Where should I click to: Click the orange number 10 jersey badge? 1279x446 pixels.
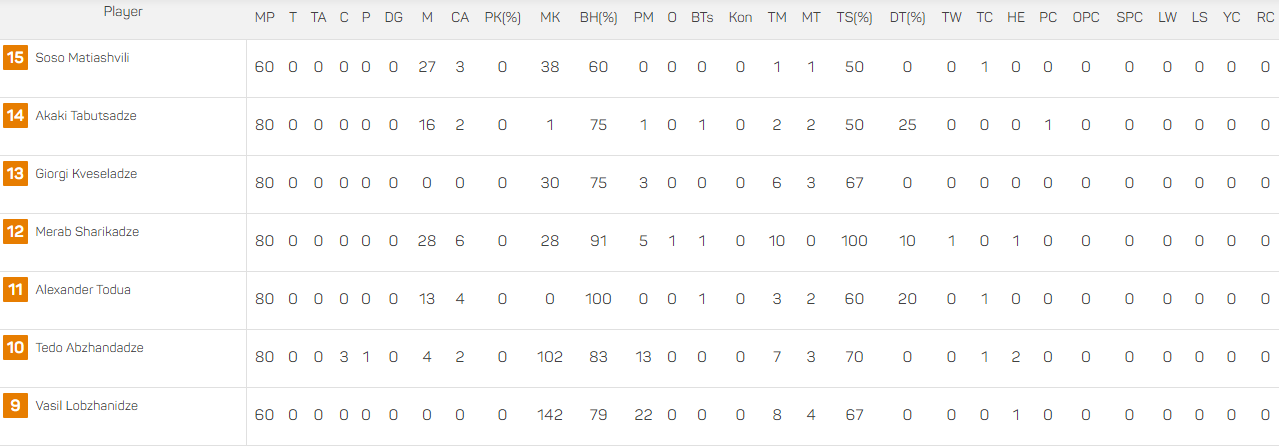pos(15,348)
